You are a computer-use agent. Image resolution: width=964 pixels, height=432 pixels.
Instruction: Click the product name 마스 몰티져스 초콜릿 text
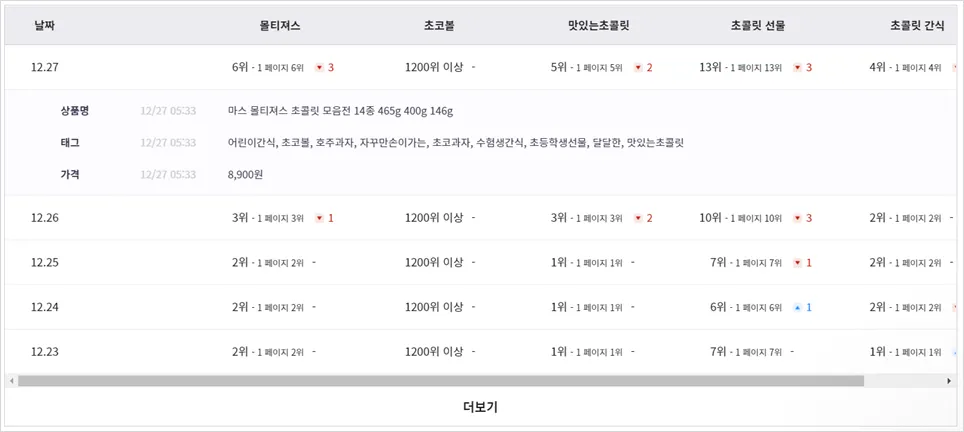click(x=340, y=111)
